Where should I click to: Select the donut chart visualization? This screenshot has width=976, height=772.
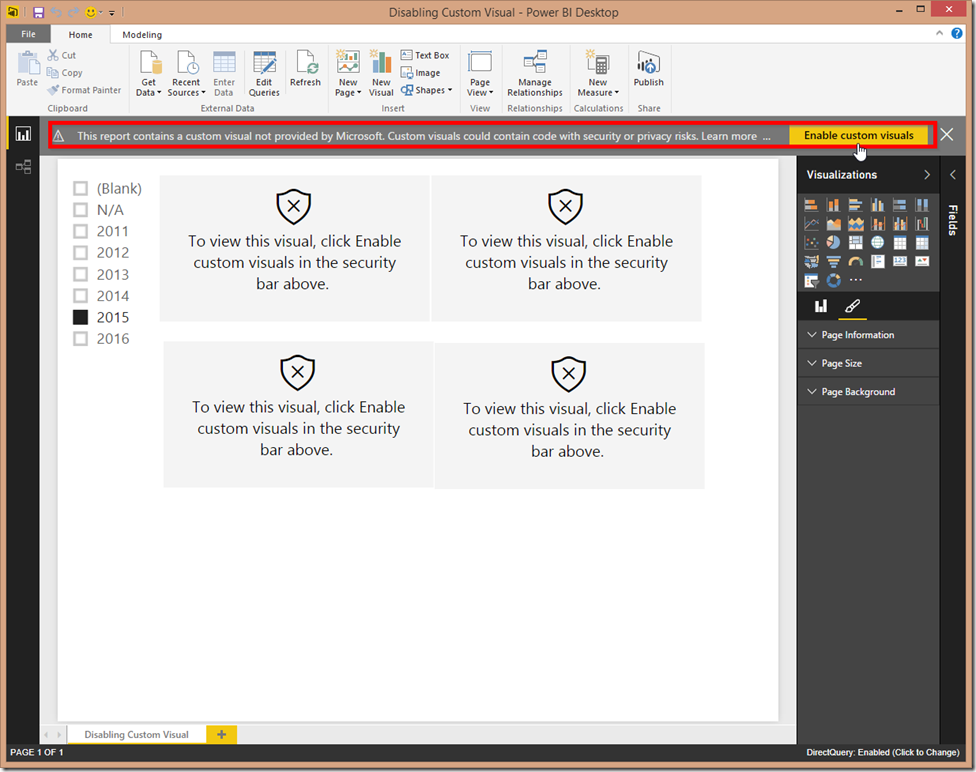point(833,281)
